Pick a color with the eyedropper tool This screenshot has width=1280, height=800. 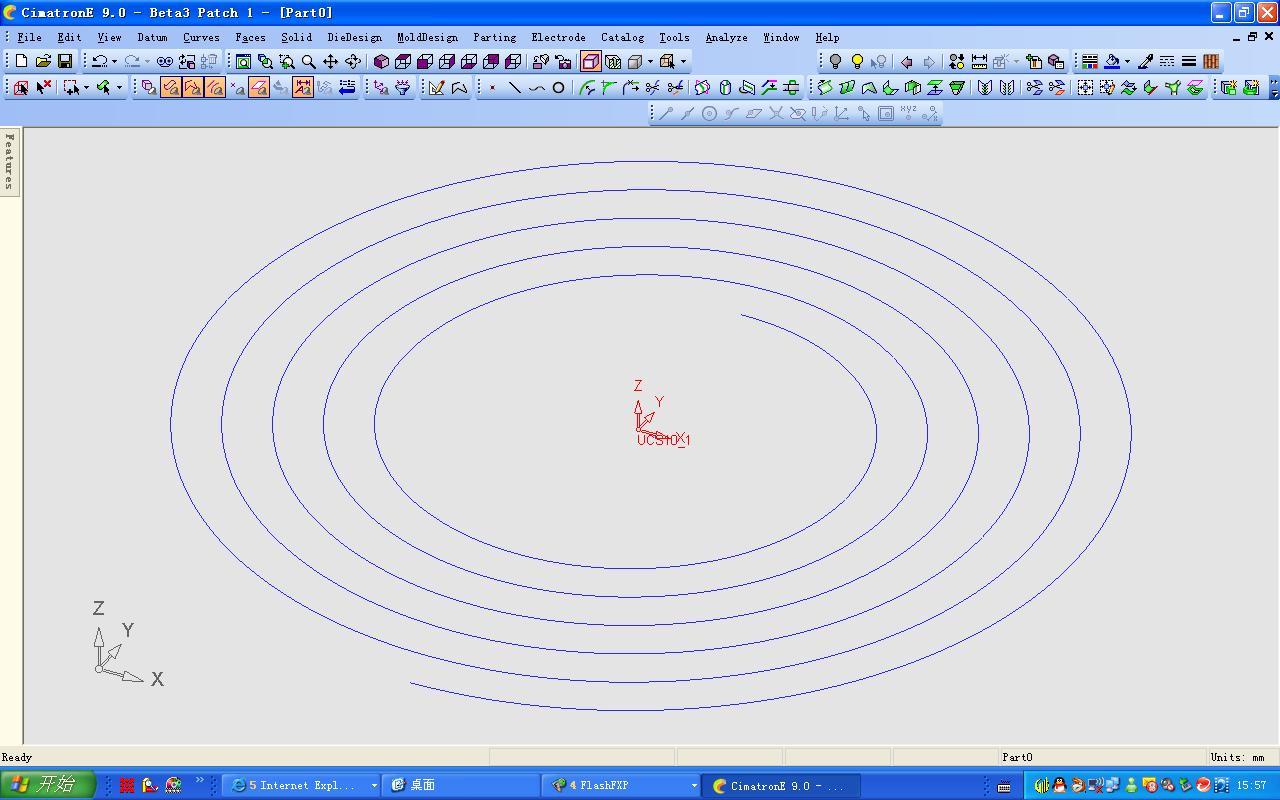click(x=1146, y=62)
